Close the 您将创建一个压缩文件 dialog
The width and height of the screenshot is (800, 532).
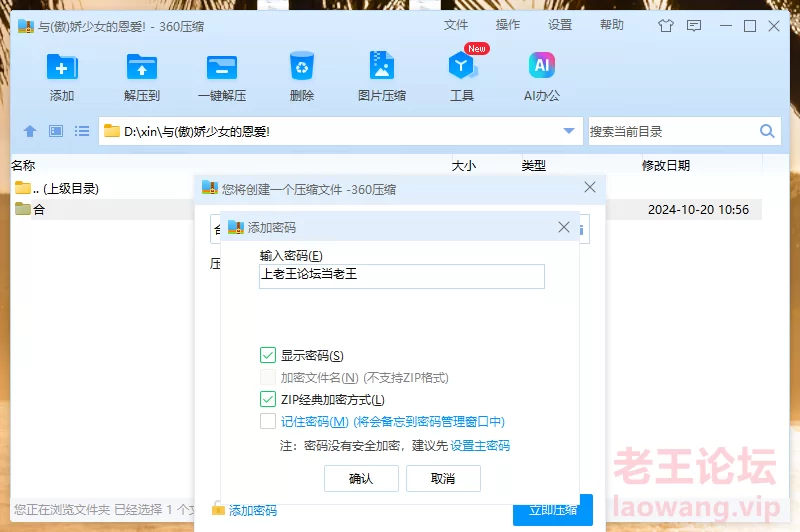pos(590,187)
